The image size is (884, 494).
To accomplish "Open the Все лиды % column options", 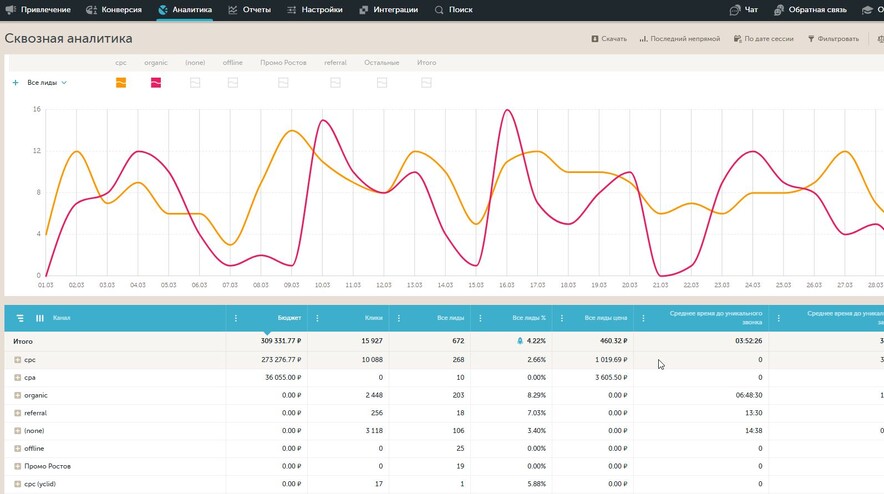I will coord(480,318).
